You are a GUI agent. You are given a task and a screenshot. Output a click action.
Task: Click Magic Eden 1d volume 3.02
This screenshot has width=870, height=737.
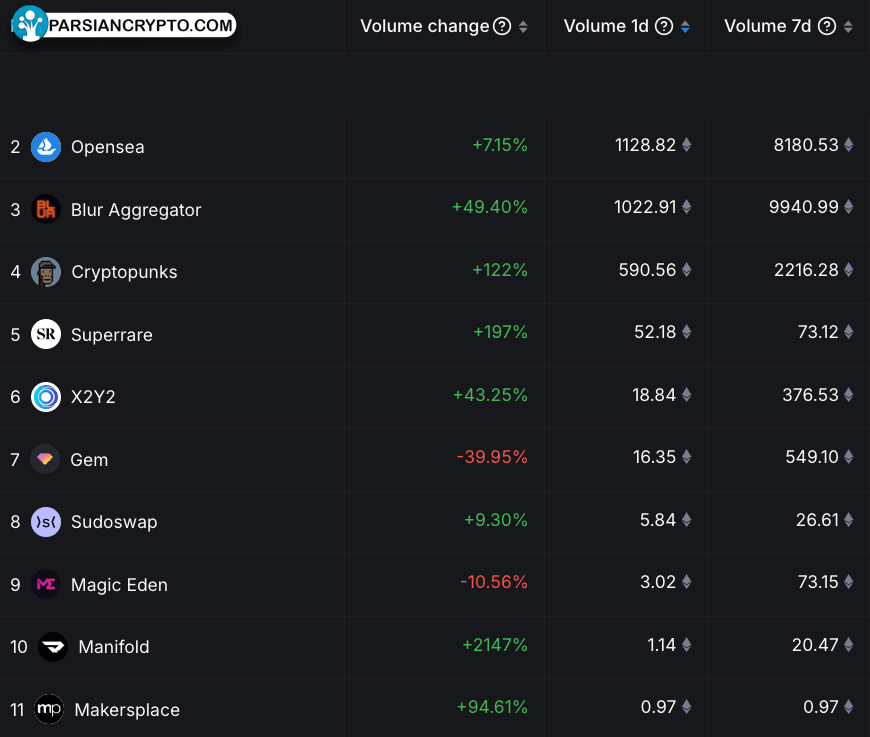[658, 582]
